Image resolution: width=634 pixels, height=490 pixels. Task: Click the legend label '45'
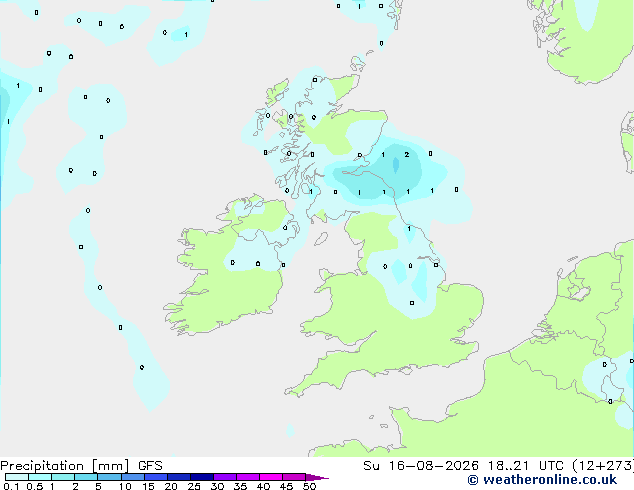(x=286, y=486)
